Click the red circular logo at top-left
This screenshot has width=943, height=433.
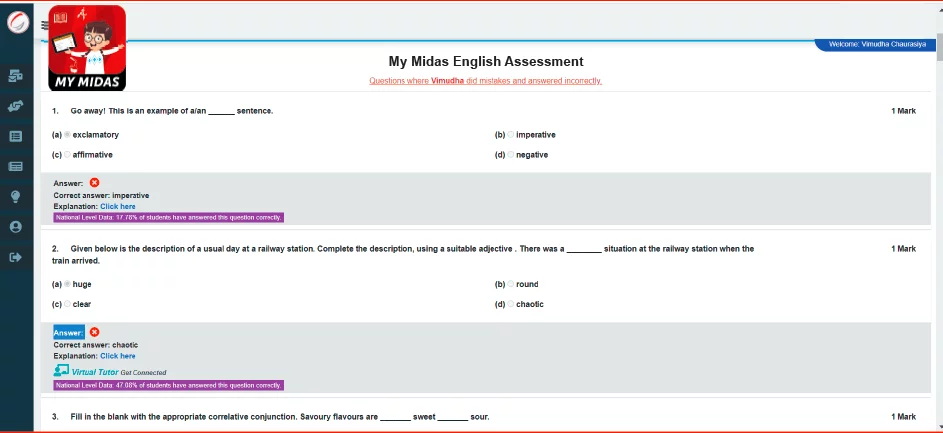tap(18, 21)
